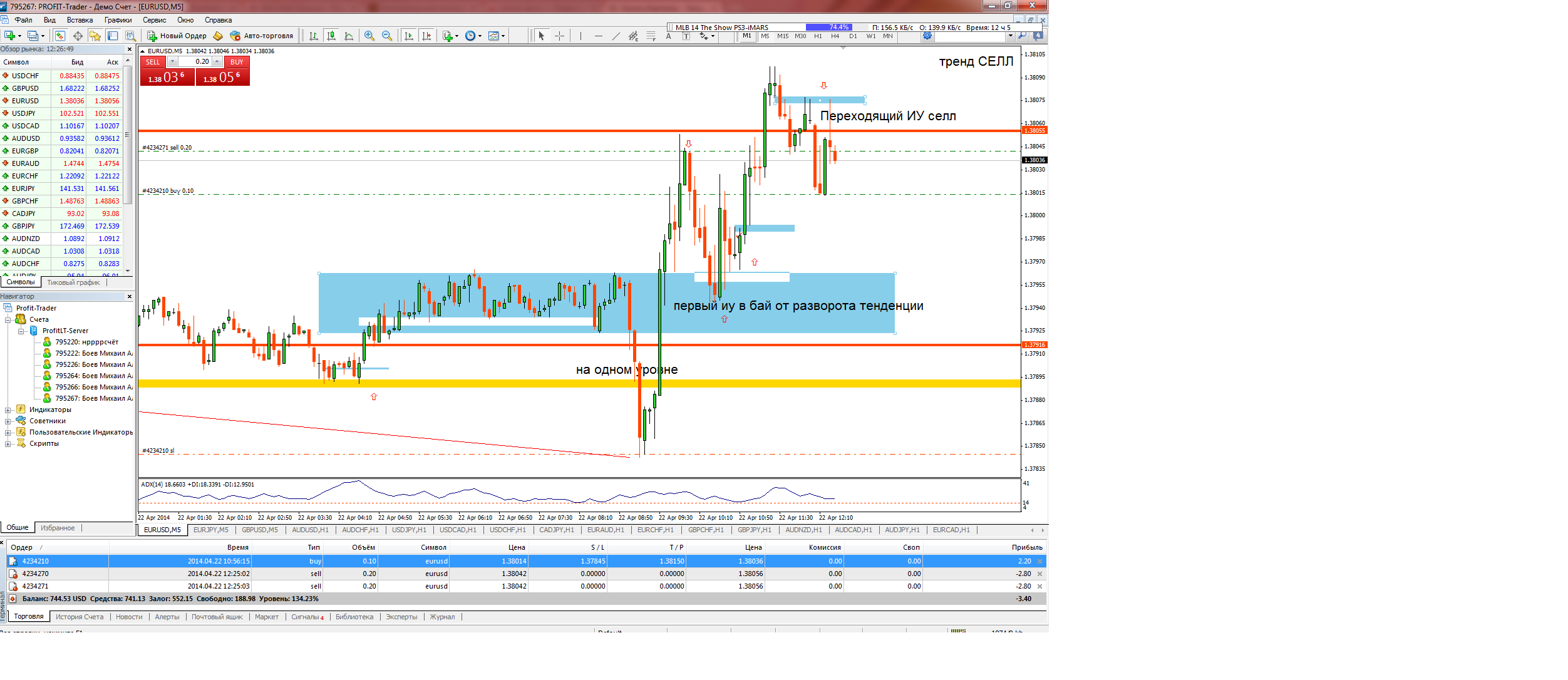
Task: Select the Fibonacci Retracement tool
Action: pos(651,36)
